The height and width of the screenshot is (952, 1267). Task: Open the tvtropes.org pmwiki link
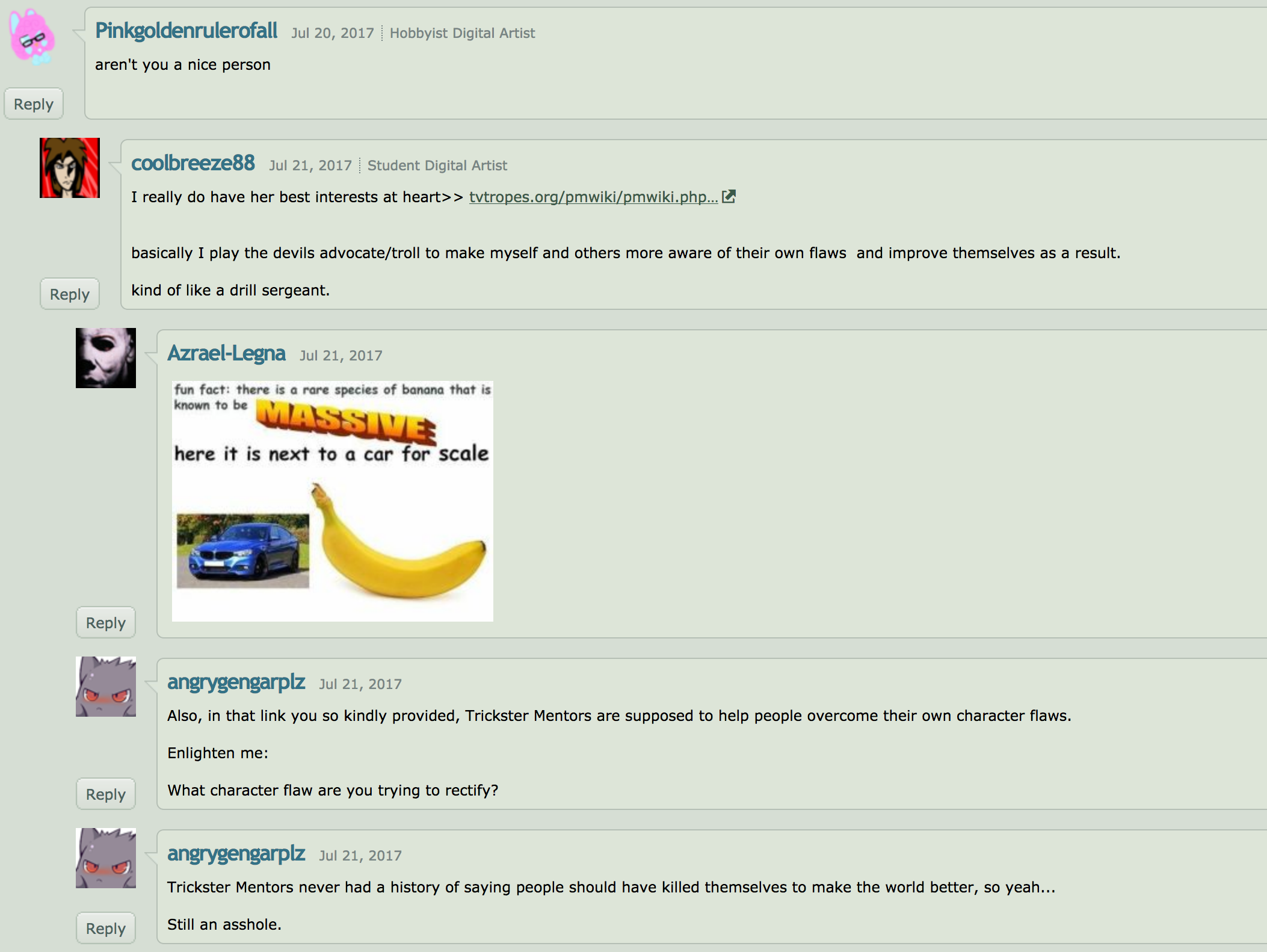pyautogui.click(x=593, y=197)
